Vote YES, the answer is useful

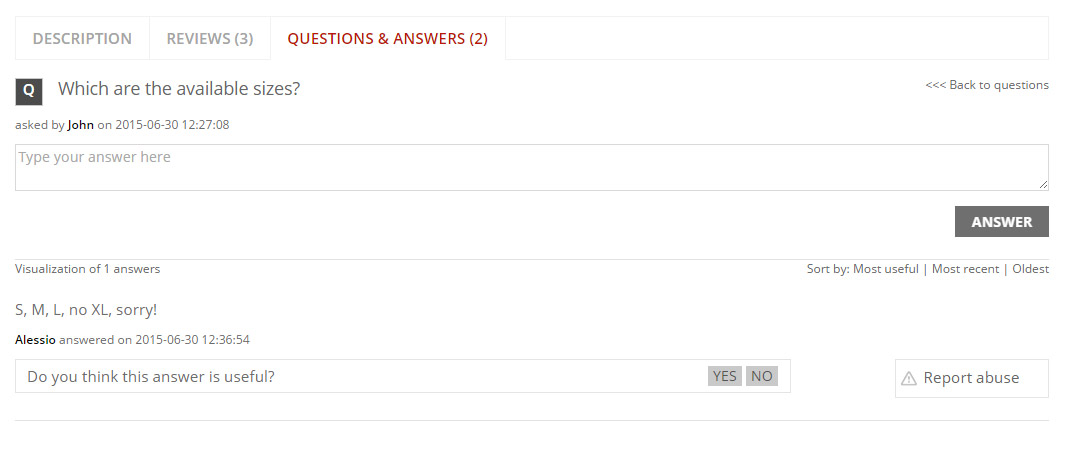(x=725, y=376)
